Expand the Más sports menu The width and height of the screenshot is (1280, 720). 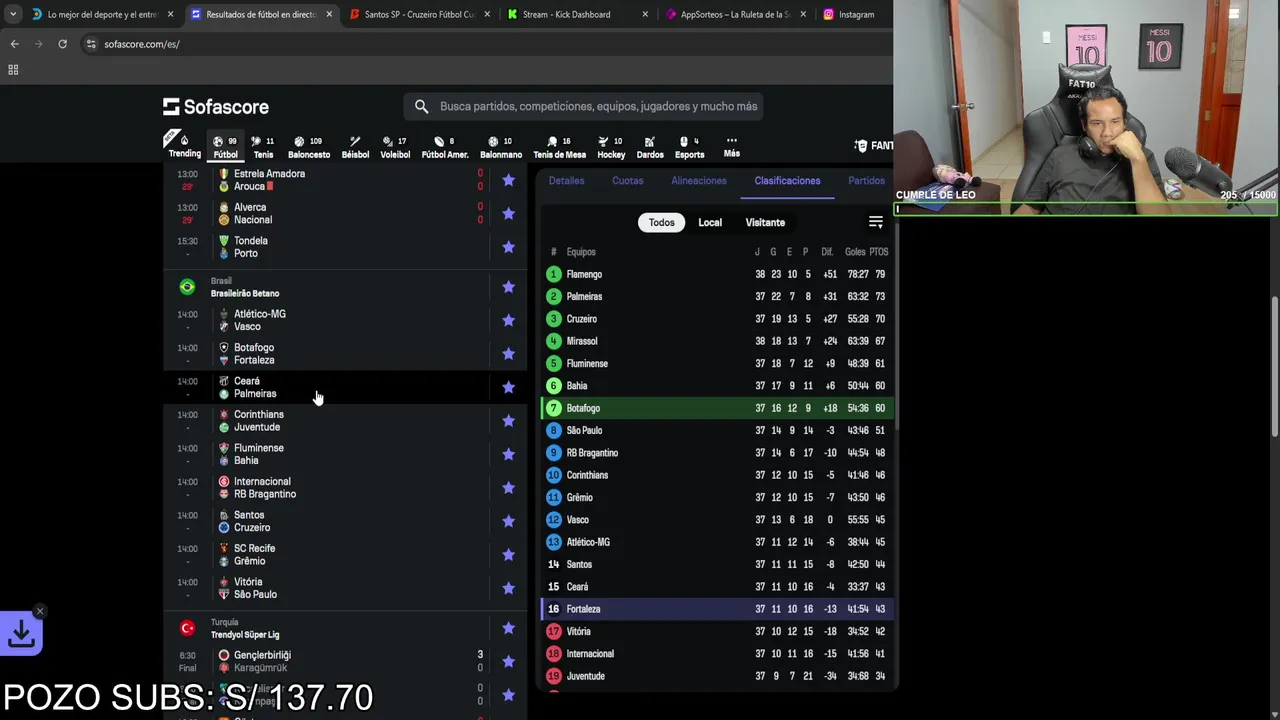click(x=732, y=147)
